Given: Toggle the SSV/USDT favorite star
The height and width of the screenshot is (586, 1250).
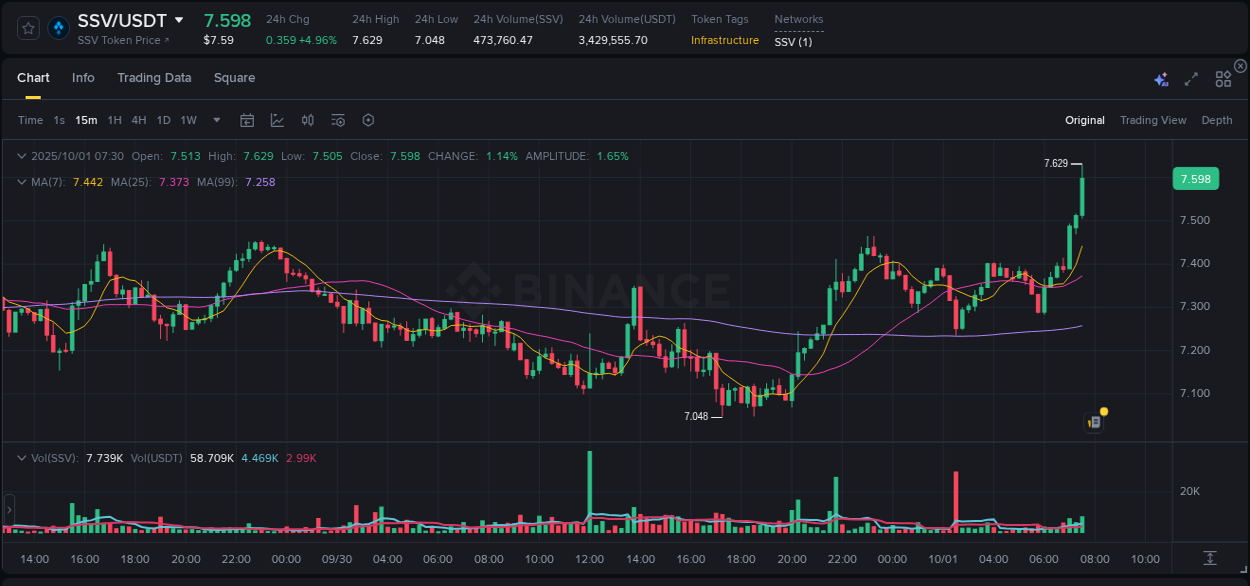Looking at the screenshot, I should [26, 28].
